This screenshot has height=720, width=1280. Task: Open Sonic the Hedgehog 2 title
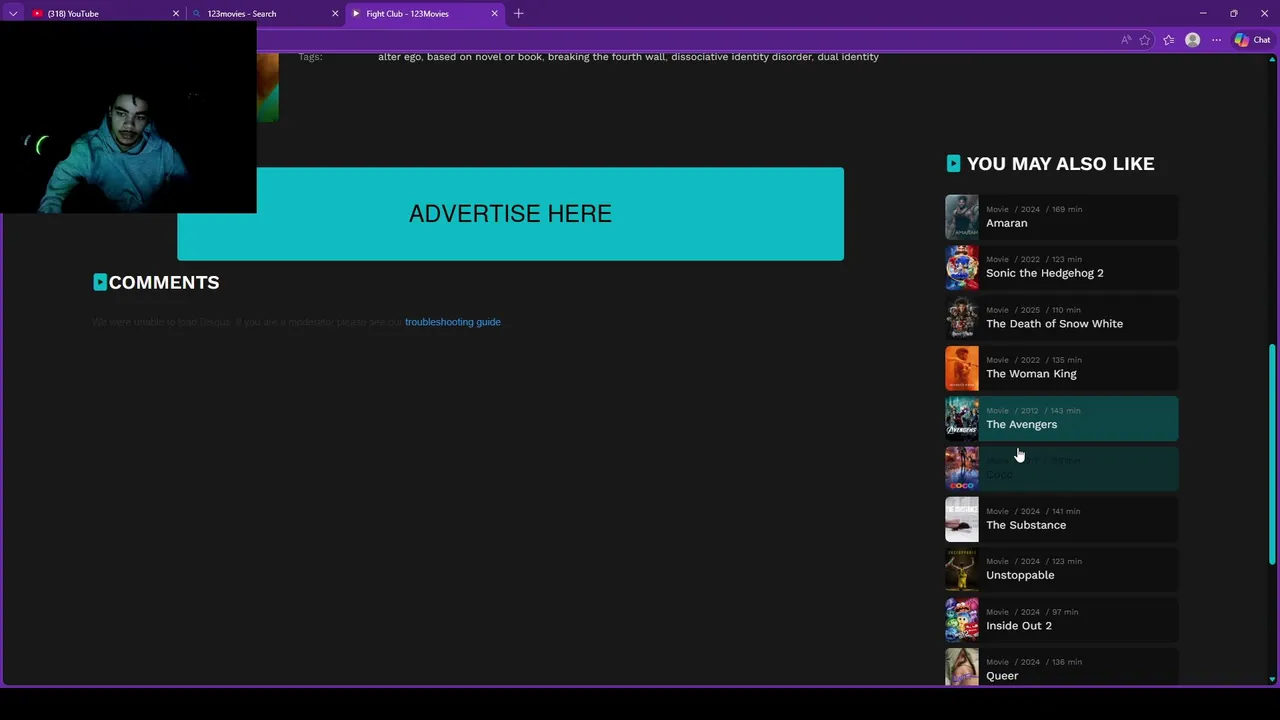1044,273
